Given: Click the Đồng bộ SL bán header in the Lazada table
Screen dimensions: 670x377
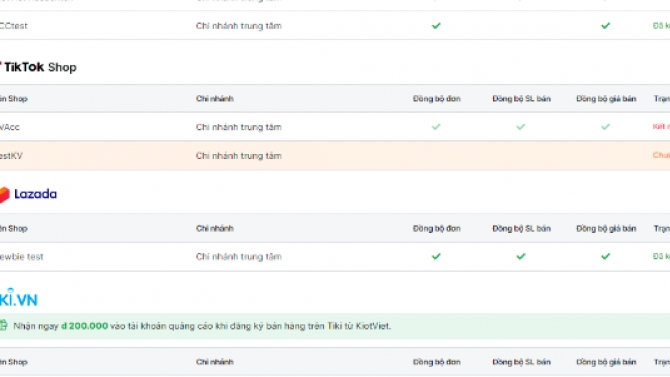Looking at the screenshot, I should (x=521, y=229).
